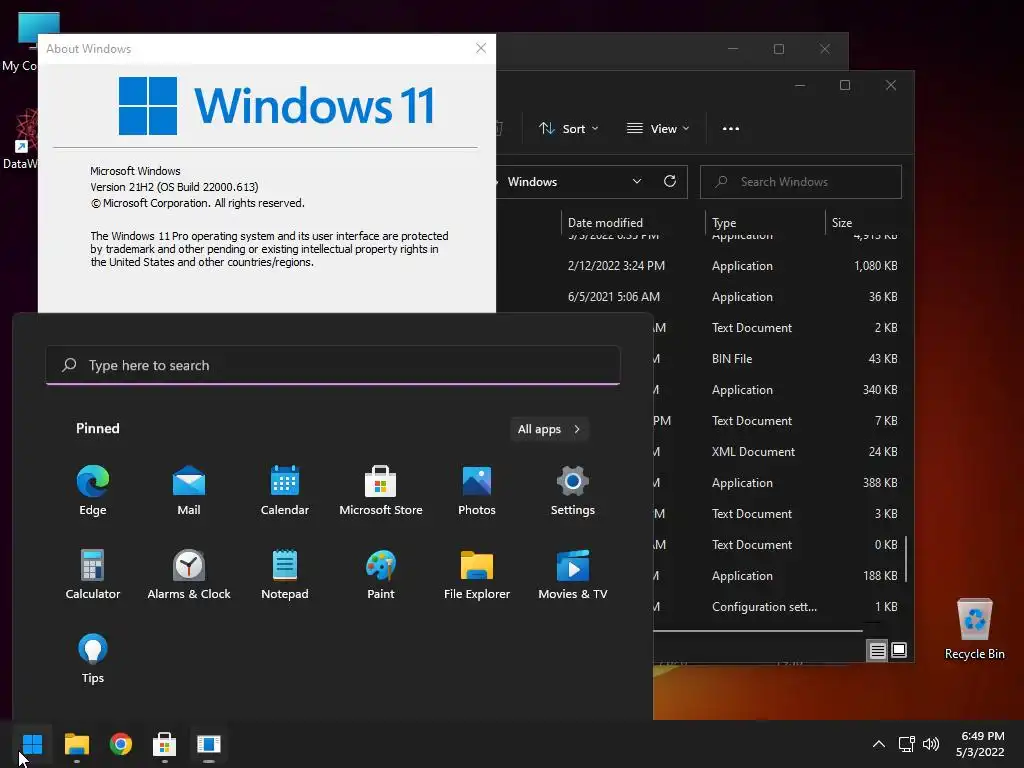Select the Text Document 2 KB row
This screenshot has height=768, width=1024.
click(x=777, y=328)
